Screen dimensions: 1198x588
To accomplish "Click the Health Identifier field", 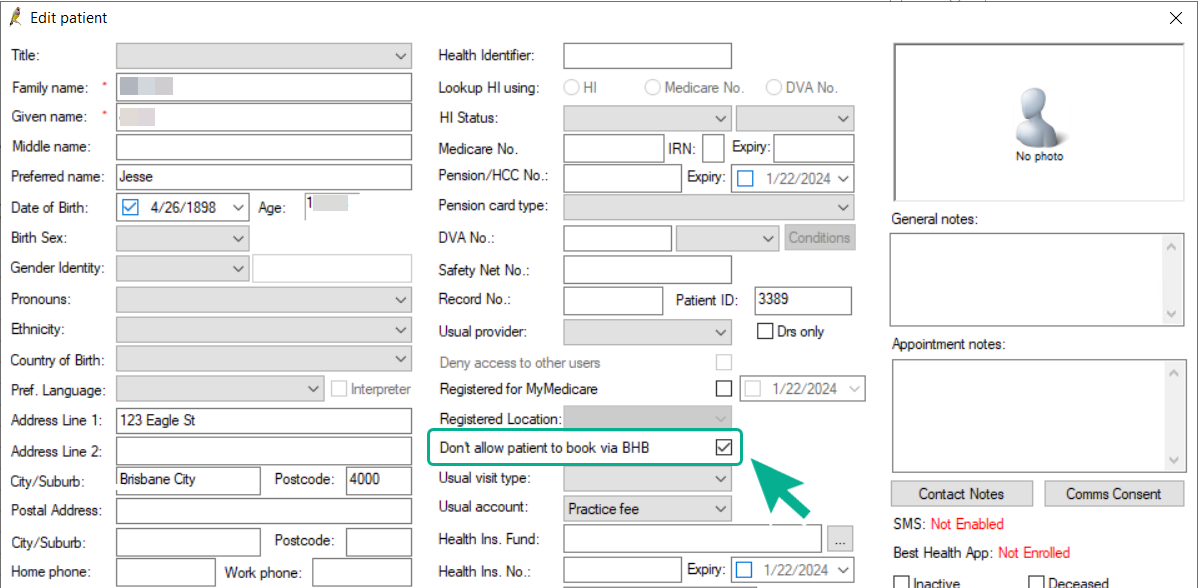I will coord(647,56).
